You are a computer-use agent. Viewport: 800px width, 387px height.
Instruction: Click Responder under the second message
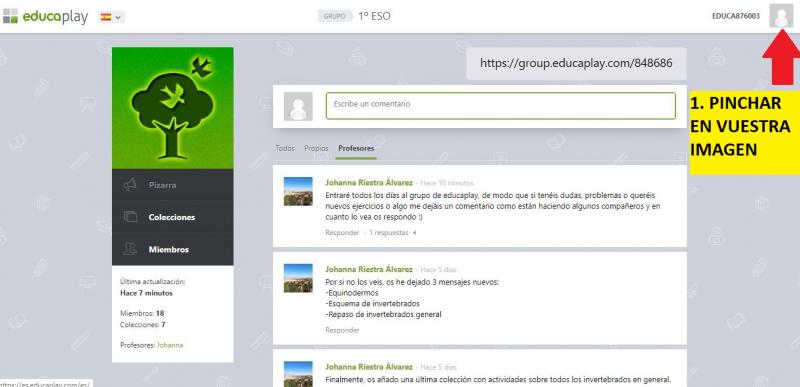coord(342,330)
